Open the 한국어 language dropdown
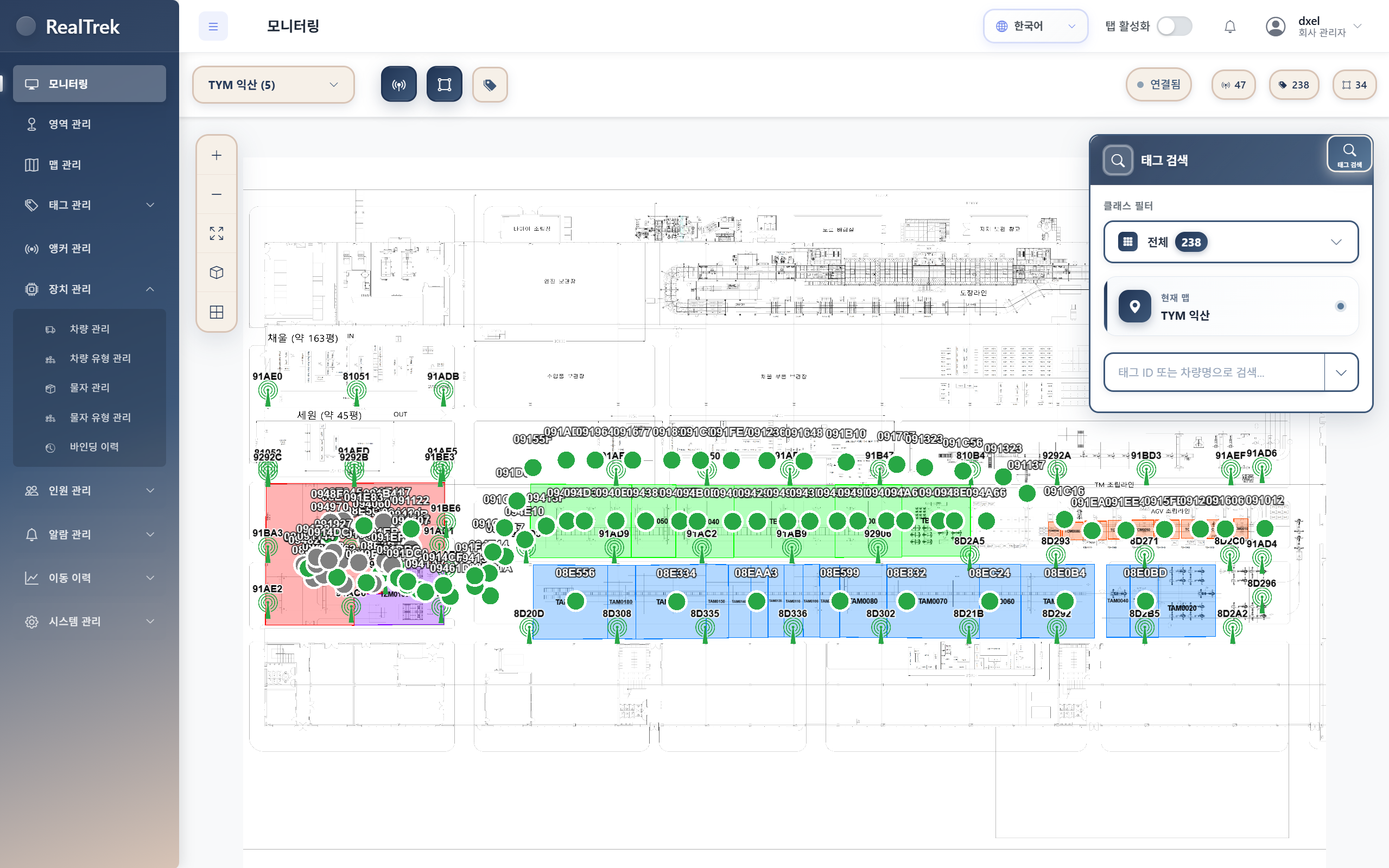The image size is (1389, 868). coord(1035,27)
